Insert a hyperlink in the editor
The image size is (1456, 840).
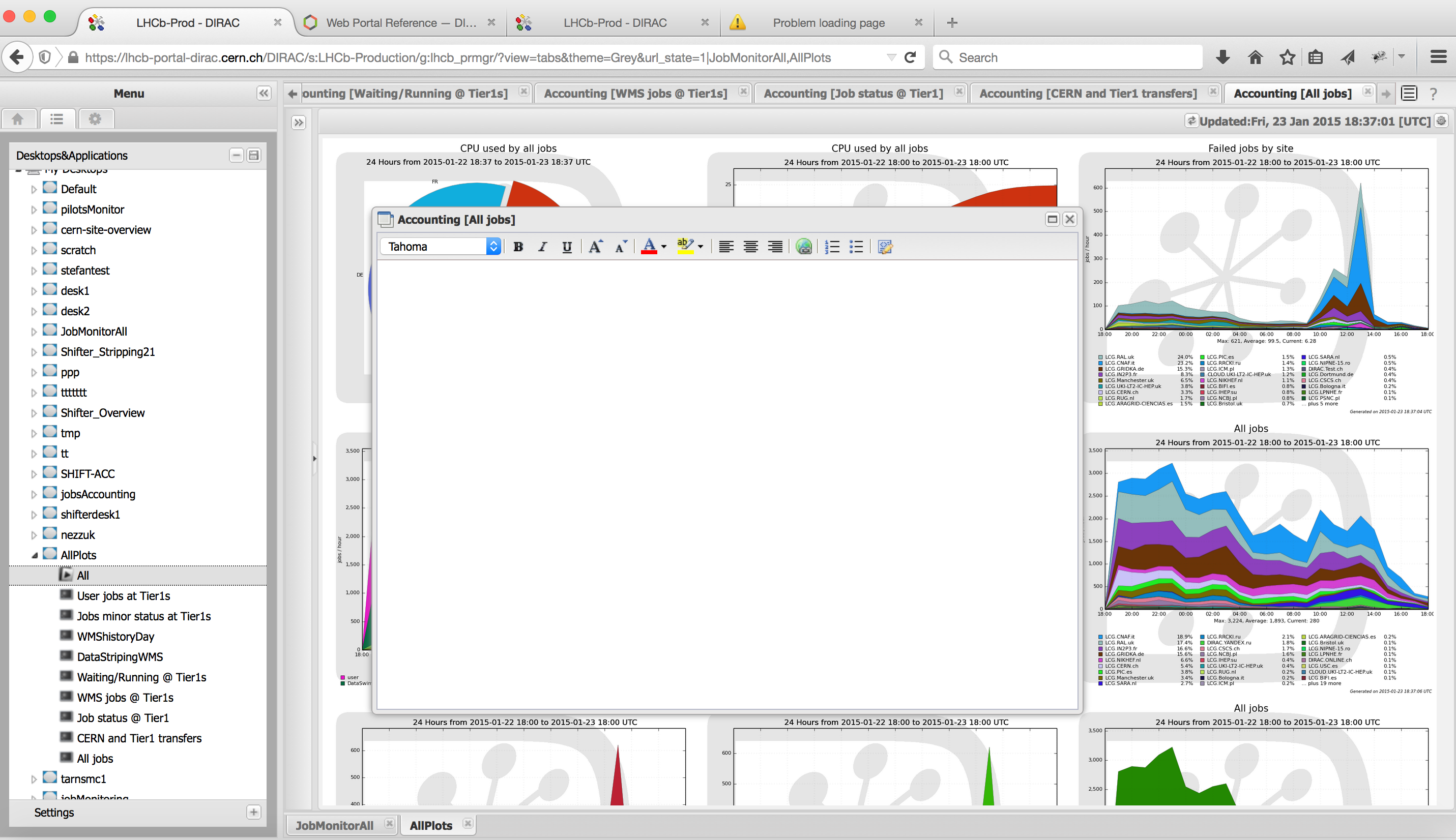[x=803, y=247]
